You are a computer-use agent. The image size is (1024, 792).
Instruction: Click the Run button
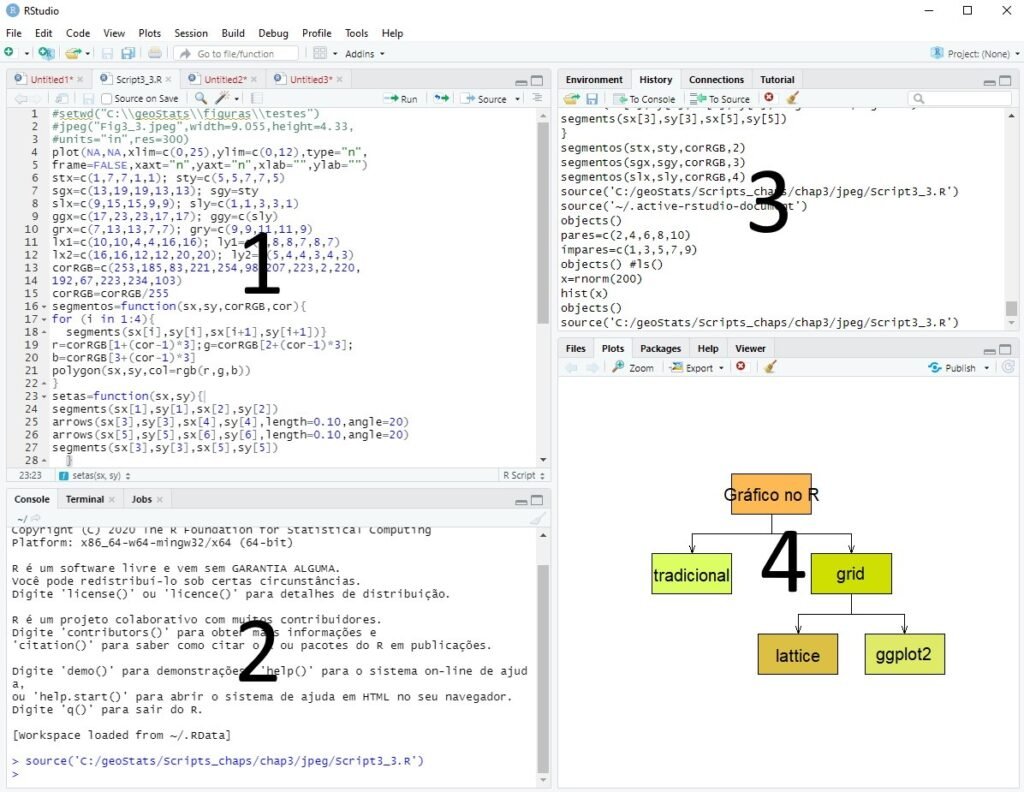coord(401,98)
